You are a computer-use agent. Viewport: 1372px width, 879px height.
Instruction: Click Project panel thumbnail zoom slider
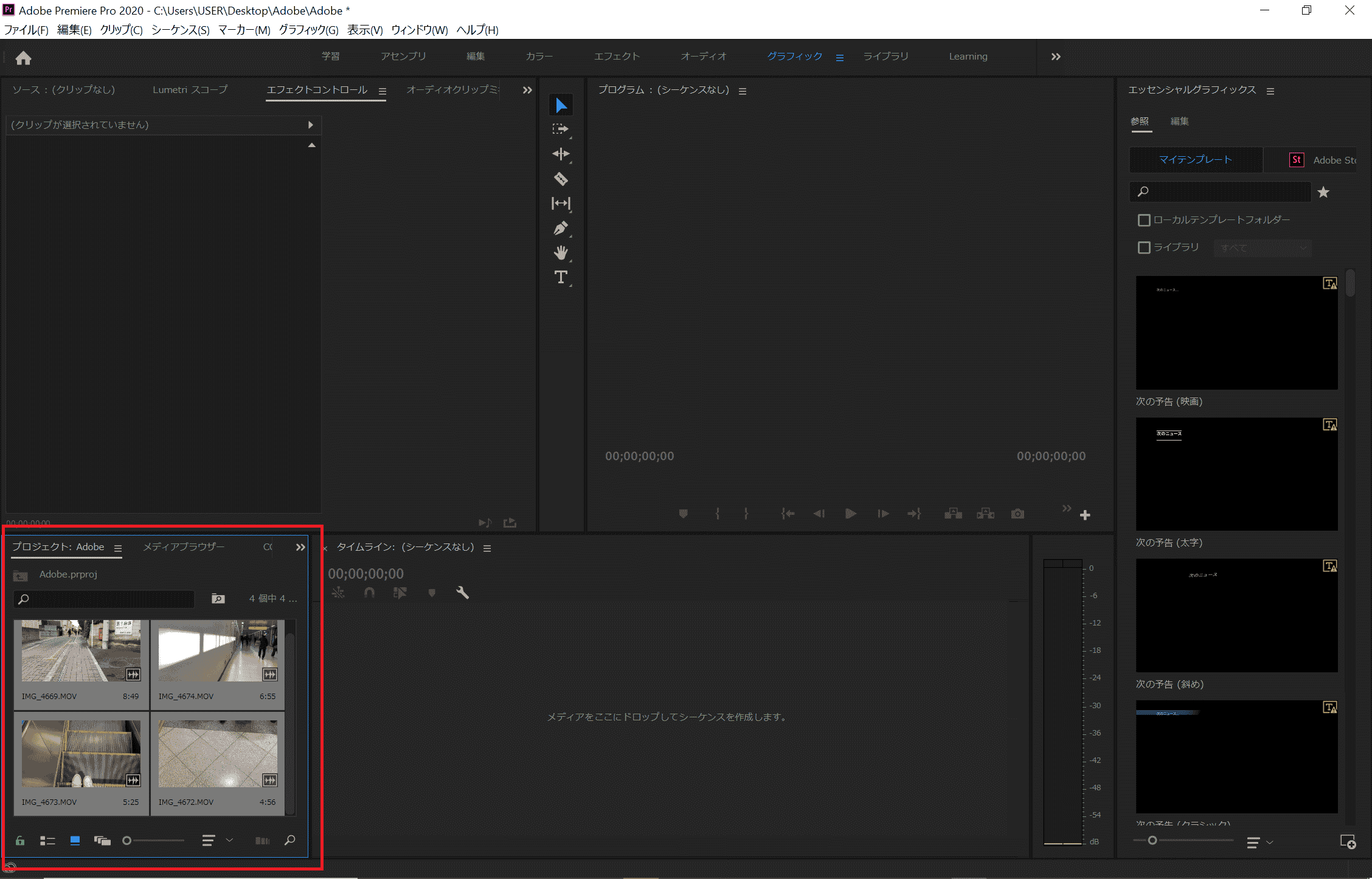point(153,841)
